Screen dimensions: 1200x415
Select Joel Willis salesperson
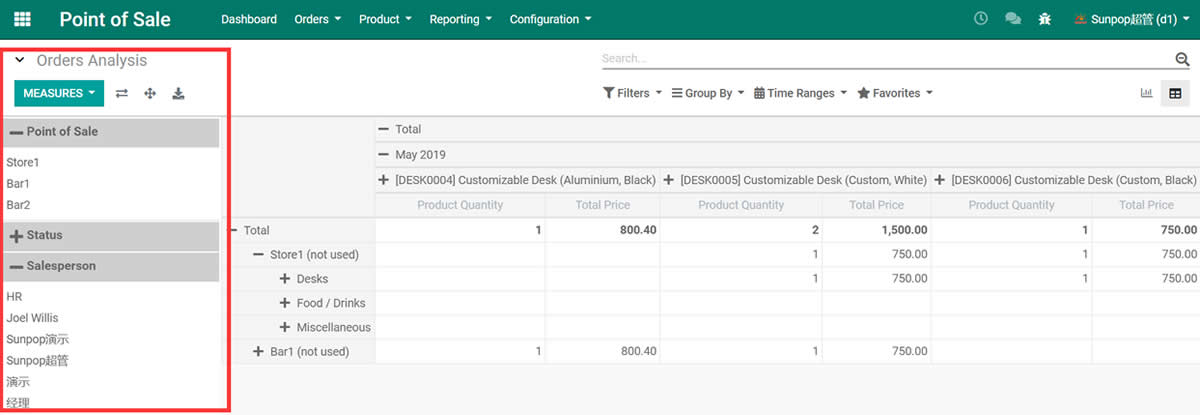pos(32,318)
